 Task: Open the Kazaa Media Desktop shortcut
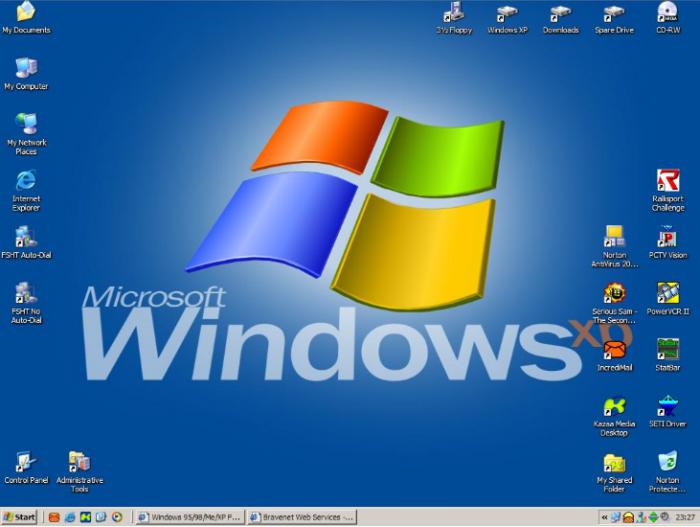pyautogui.click(x=614, y=416)
